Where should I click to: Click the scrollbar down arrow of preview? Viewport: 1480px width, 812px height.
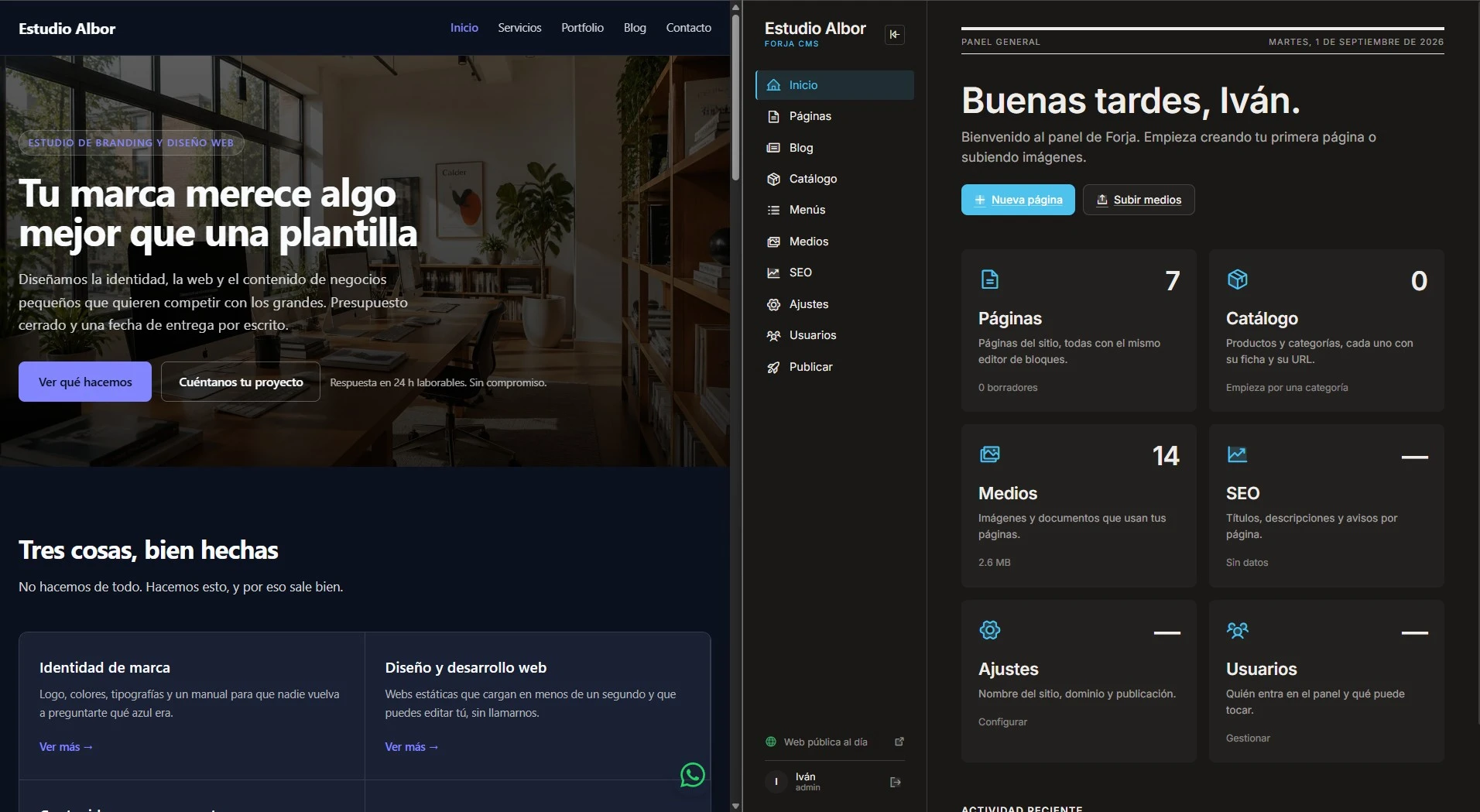(x=735, y=806)
